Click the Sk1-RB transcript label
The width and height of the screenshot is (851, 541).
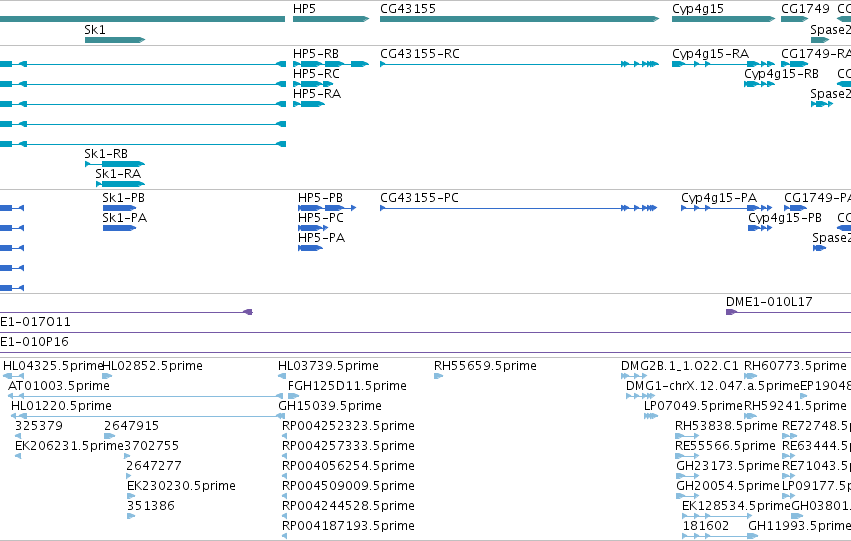(106, 154)
